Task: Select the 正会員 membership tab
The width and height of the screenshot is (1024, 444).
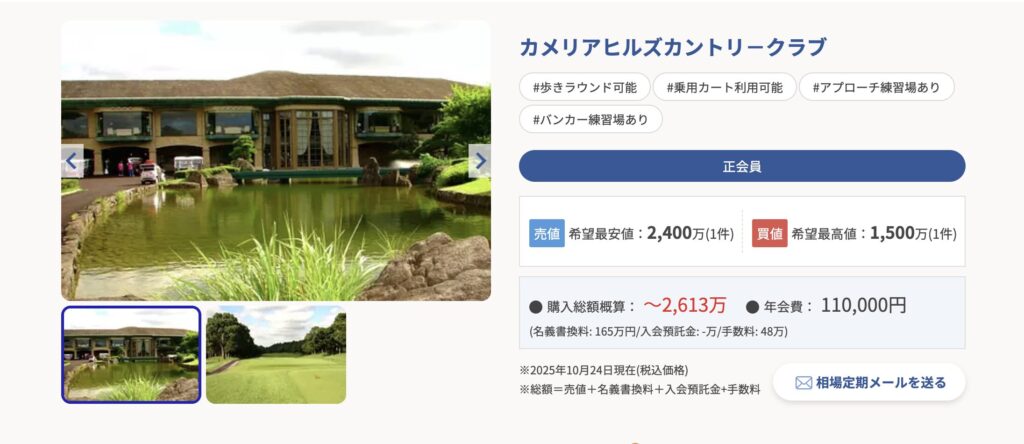Action: 742,166
